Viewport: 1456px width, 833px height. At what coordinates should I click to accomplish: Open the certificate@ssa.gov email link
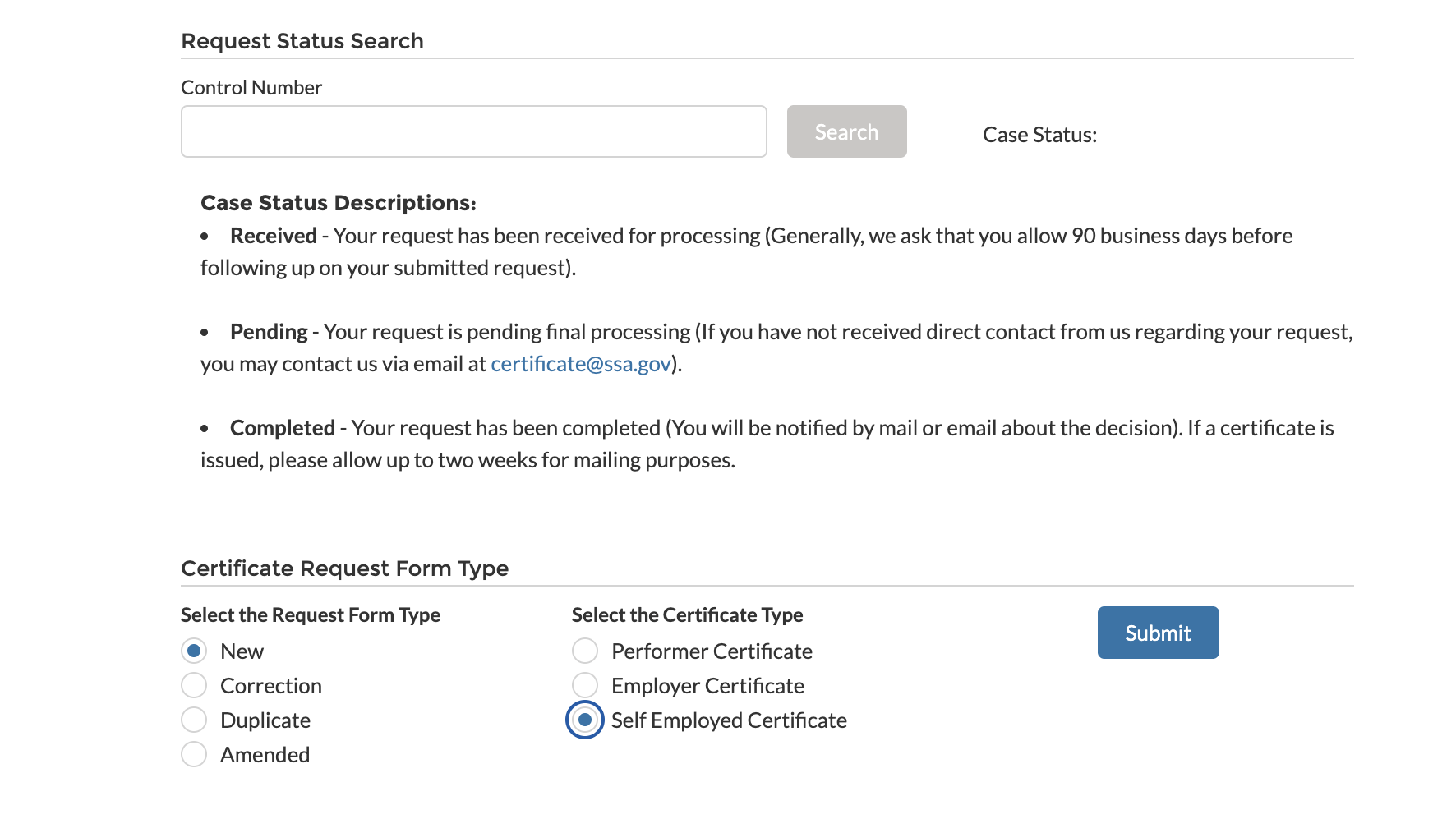click(579, 363)
